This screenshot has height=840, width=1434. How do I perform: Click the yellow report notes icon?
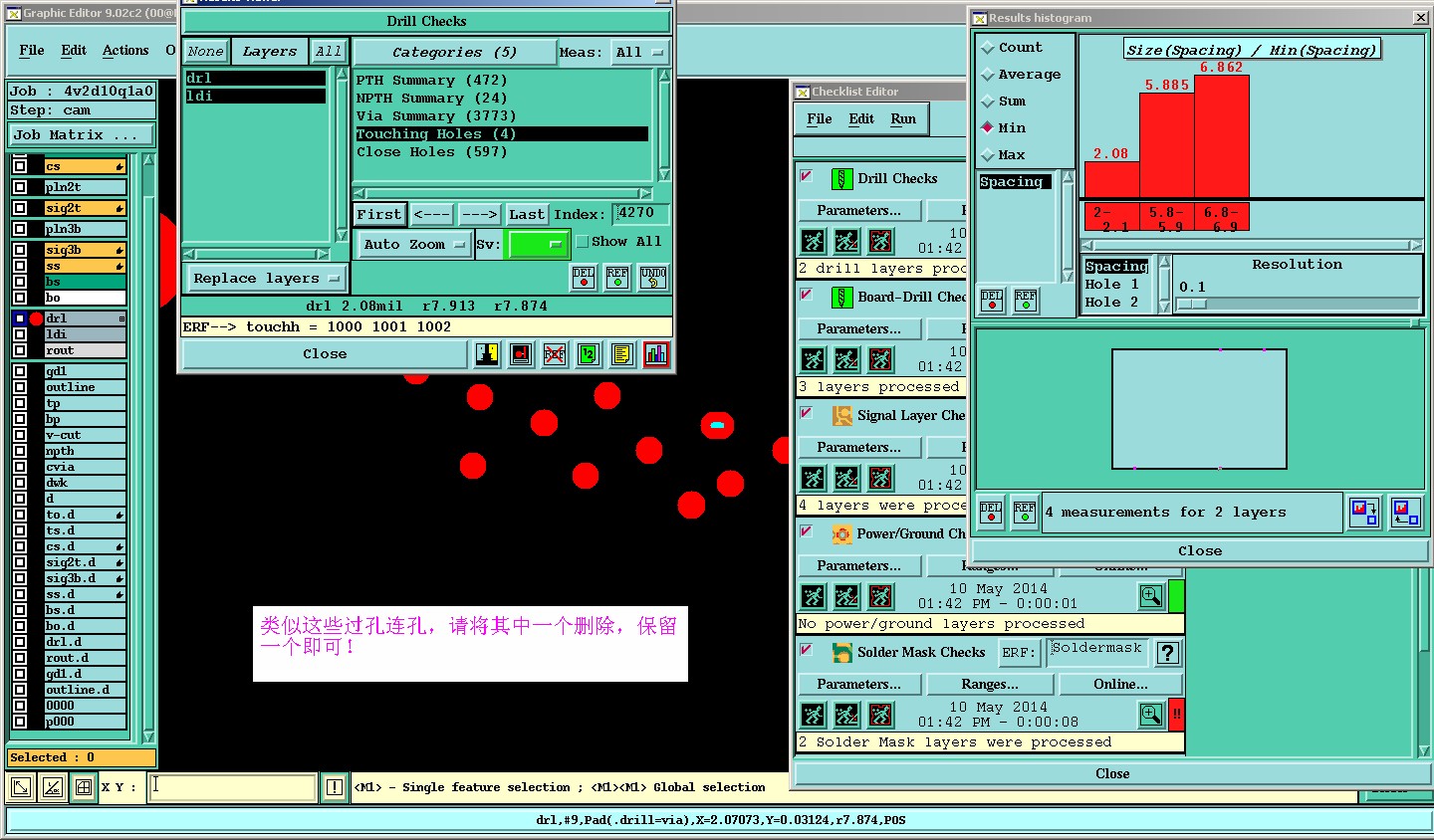tap(622, 354)
